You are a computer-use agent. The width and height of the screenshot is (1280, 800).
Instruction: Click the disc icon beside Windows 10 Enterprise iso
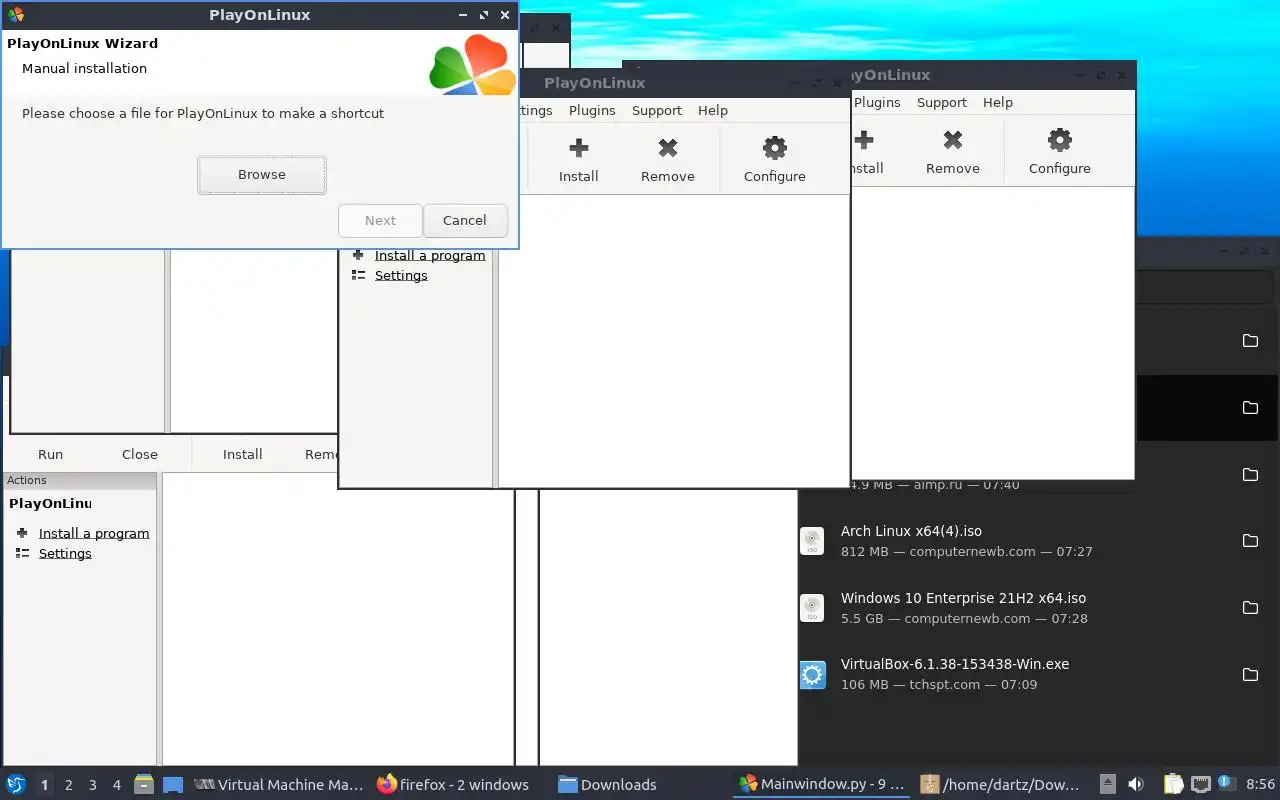click(812, 608)
